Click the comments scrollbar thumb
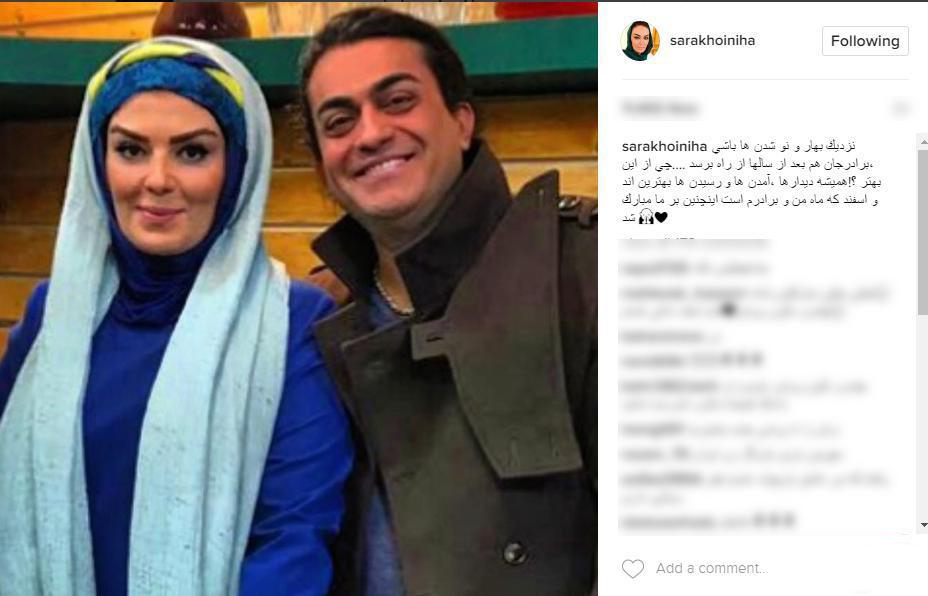Screen dimensions: 928x596 pos(923,232)
